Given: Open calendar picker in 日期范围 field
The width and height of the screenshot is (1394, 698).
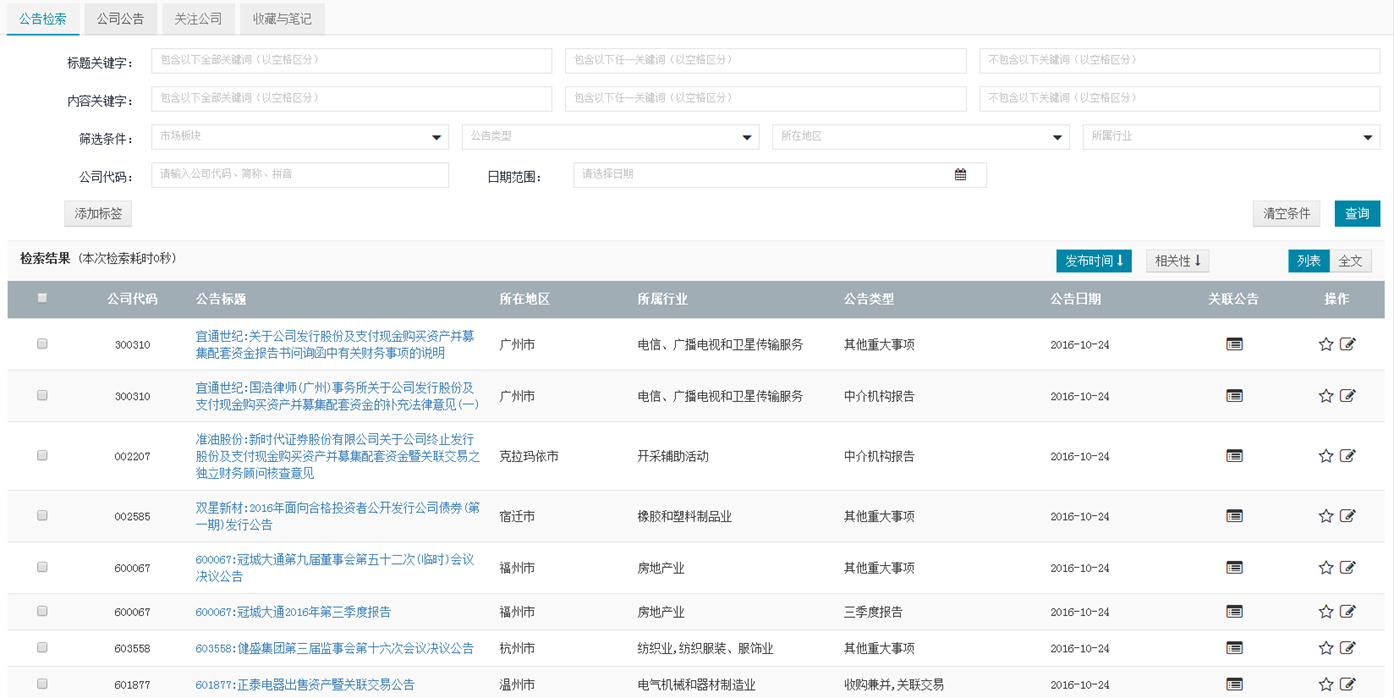Looking at the screenshot, I should 960,174.
